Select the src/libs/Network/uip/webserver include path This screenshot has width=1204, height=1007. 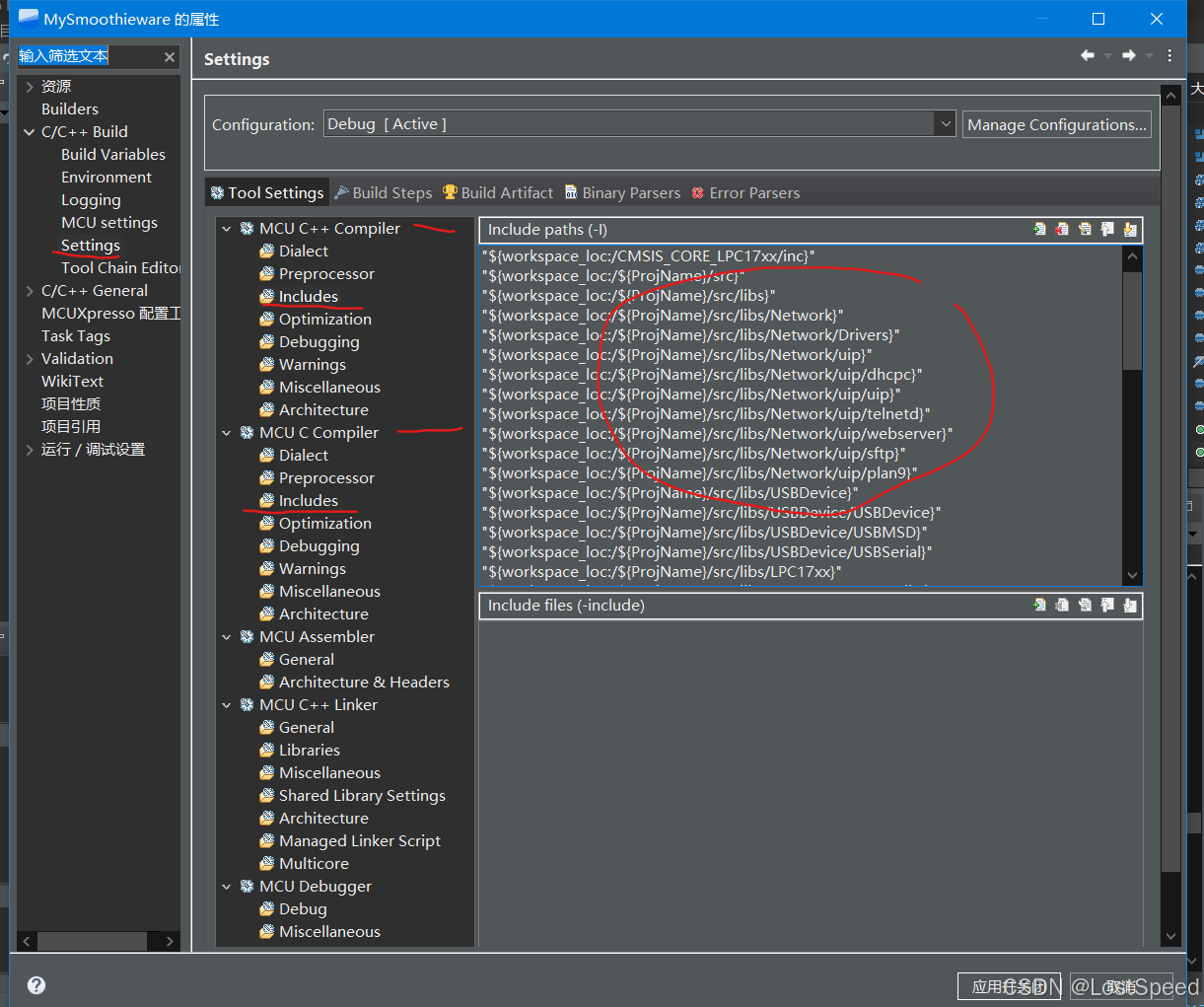718,434
